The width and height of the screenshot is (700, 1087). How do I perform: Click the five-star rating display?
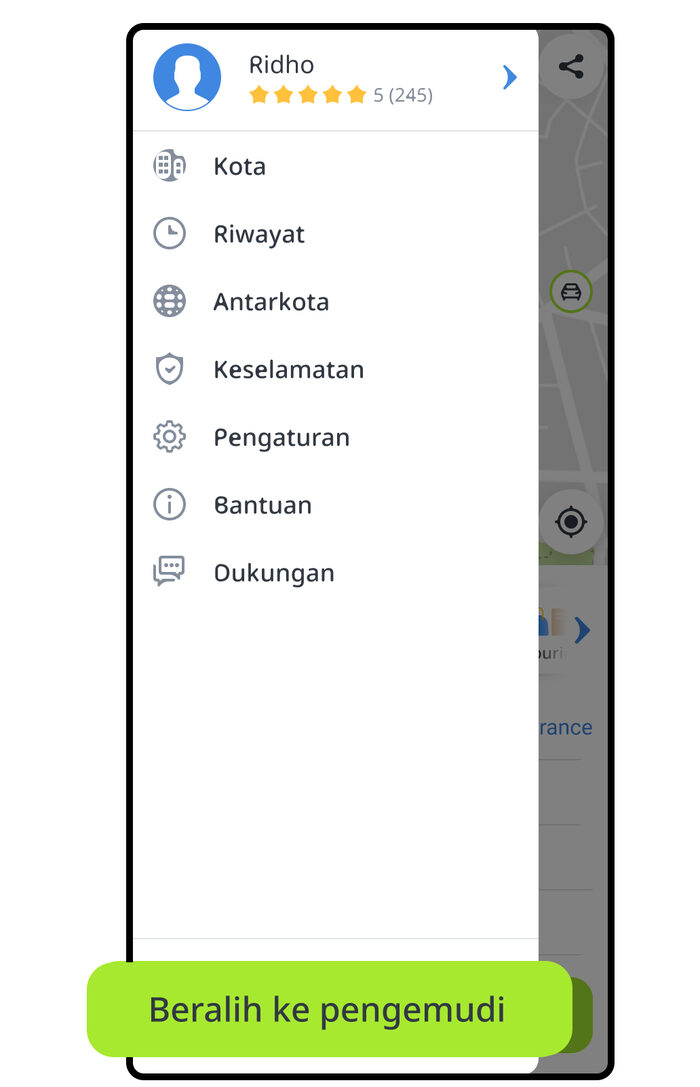[x=308, y=94]
